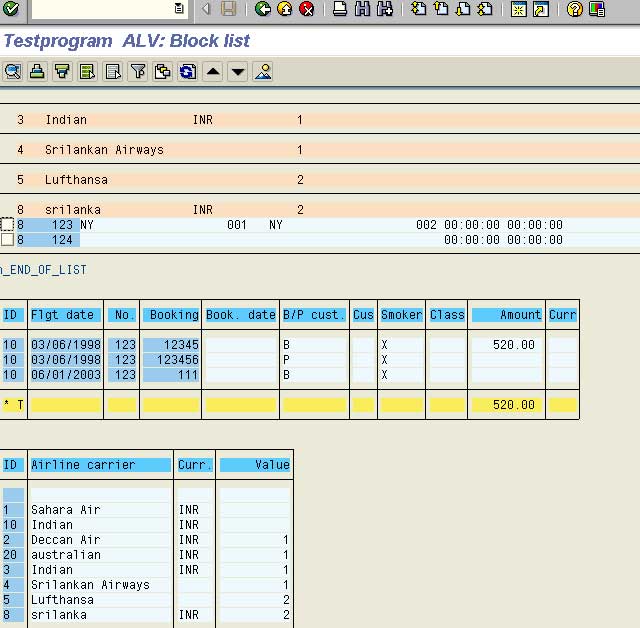Click the green checkmark Enter icon

tap(11, 9)
